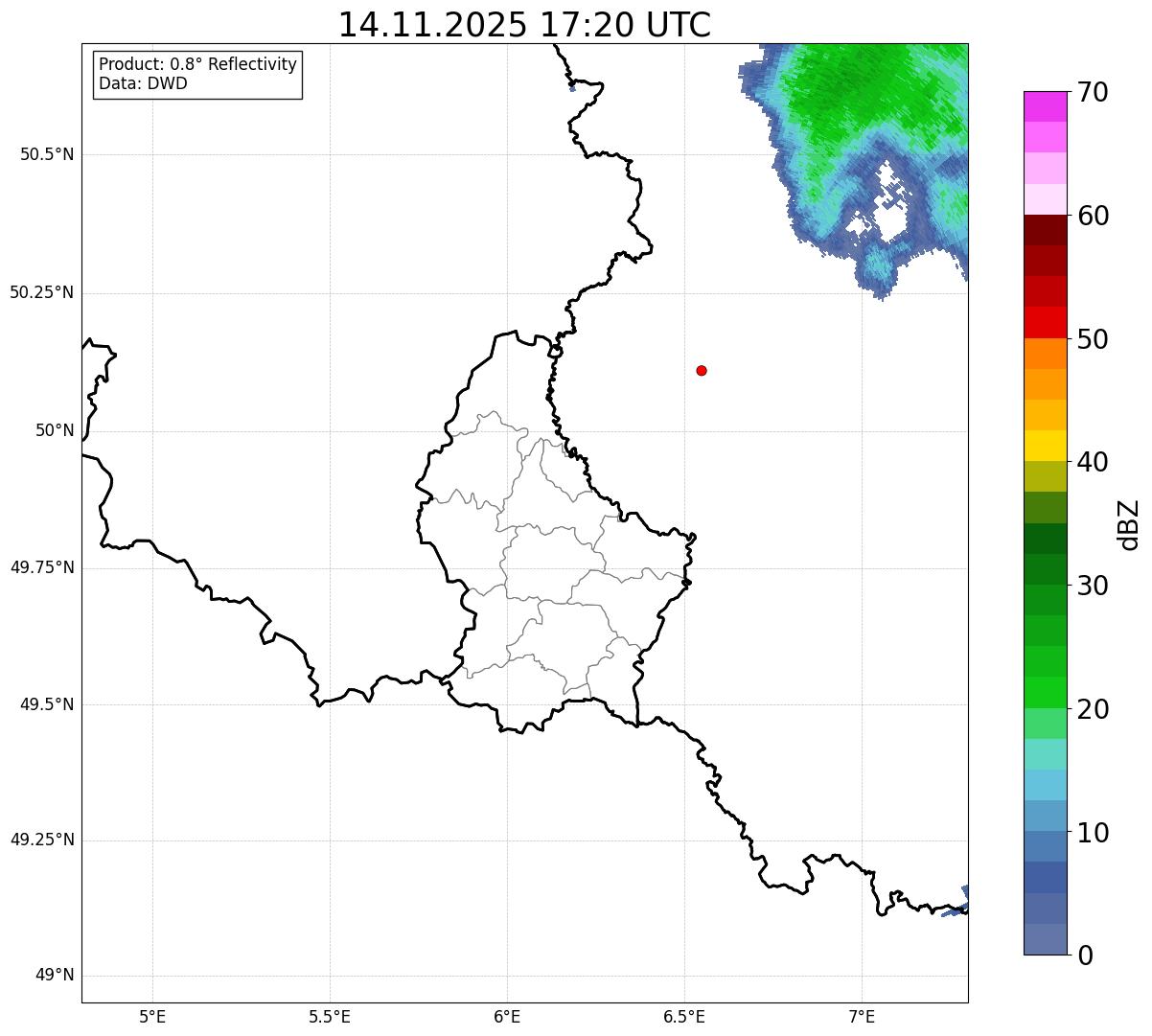Click the 6.5°E longitude label
The width and height of the screenshot is (1152, 1036).
(x=684, y=1016)
